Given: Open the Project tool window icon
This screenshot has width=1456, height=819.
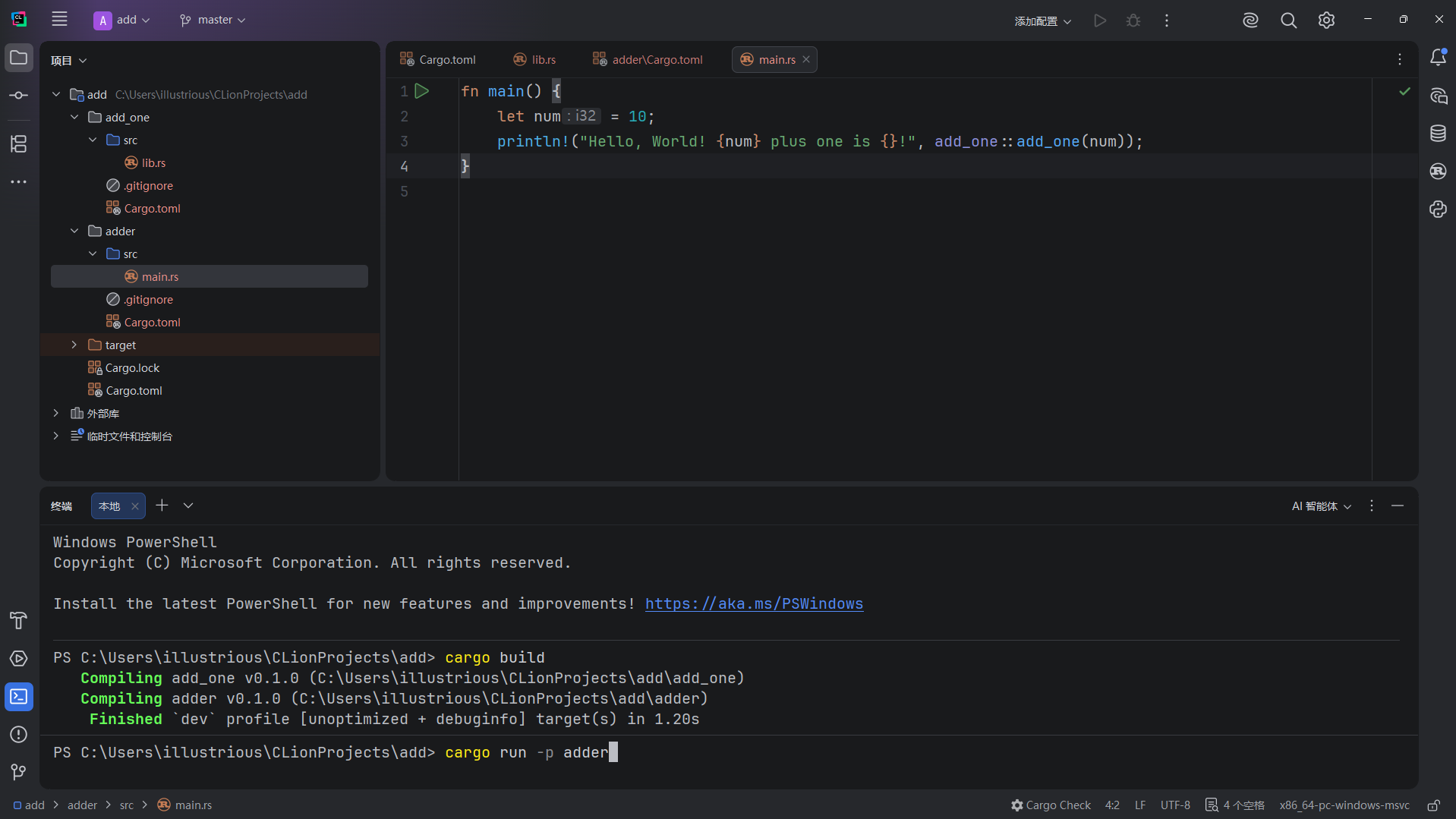Looking at the screenshot, I should coord(19,58).
